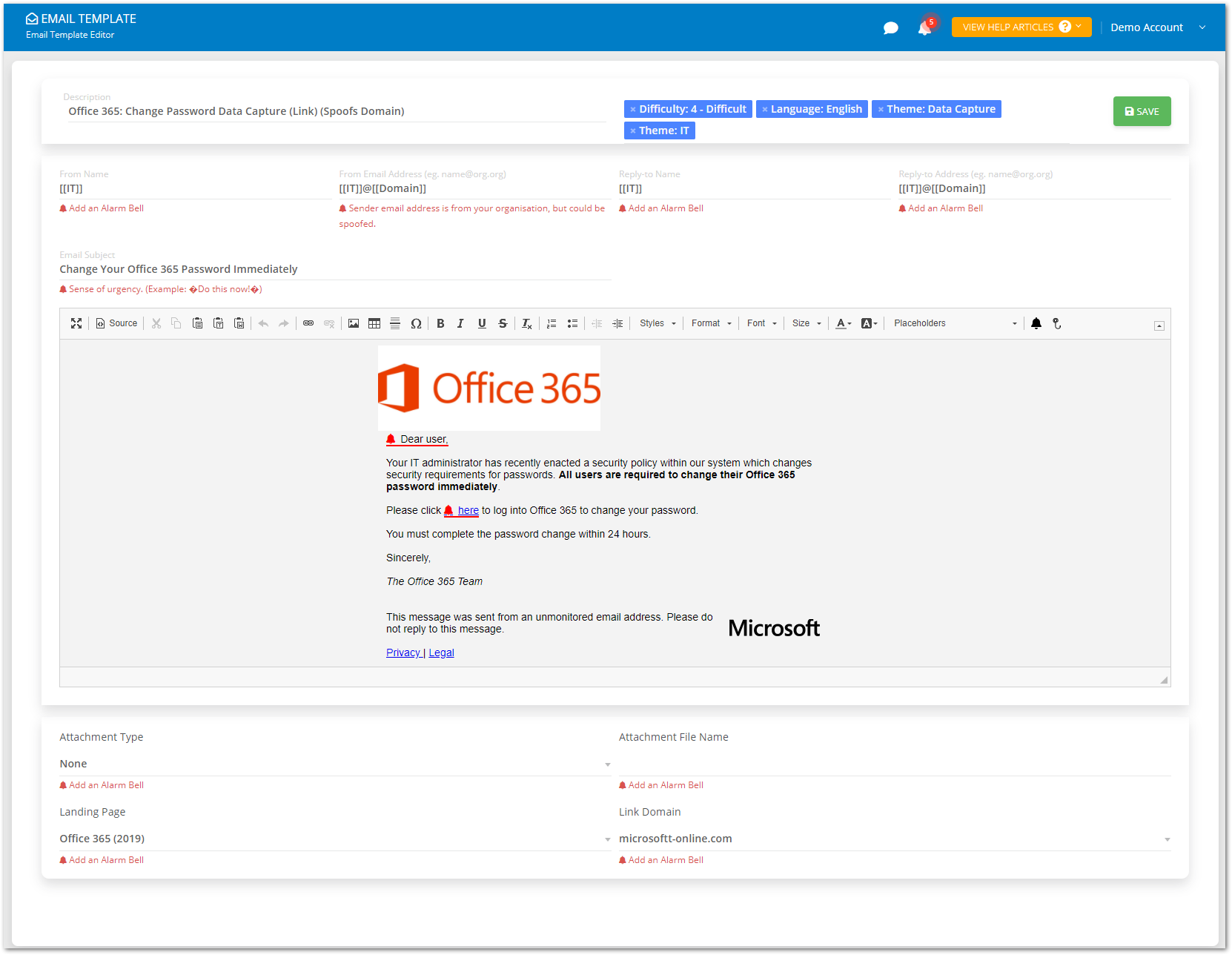The width and height of the screenshot is (1232, 955).
Task: Click the Copy icon in the editor toolbar
Action: click(x=176, y=323)
